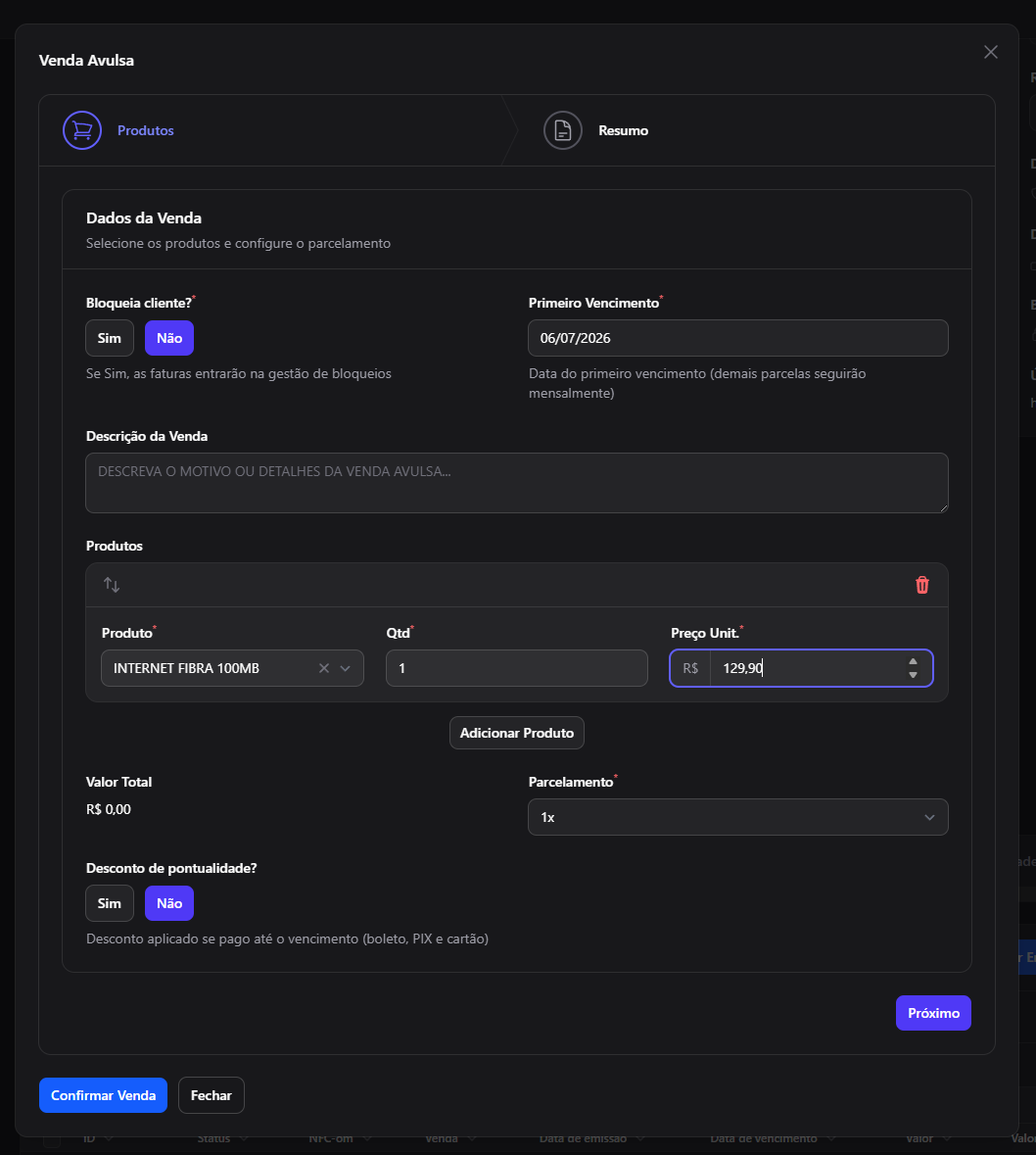Select Não for Bloqueia cliente
Viewport: 1036px width, 1155px height.
[169, 338]
